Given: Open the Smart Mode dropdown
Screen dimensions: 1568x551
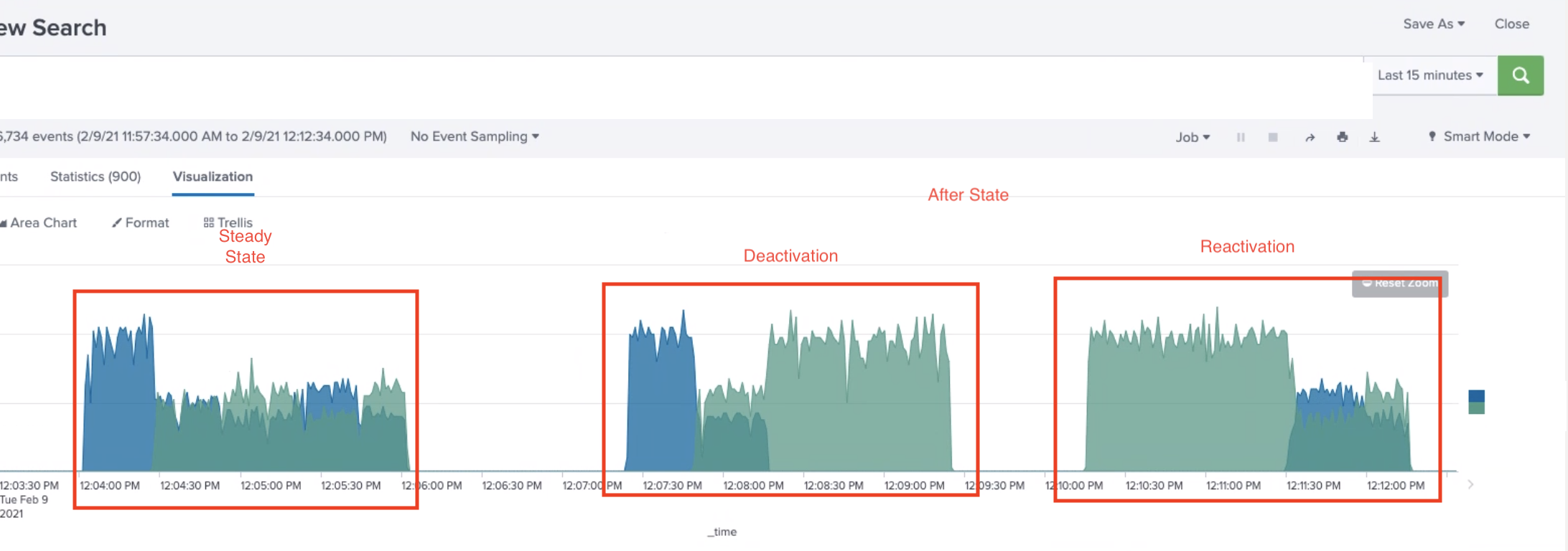Looking at the screenshot, I should [x=1479, y=136].
